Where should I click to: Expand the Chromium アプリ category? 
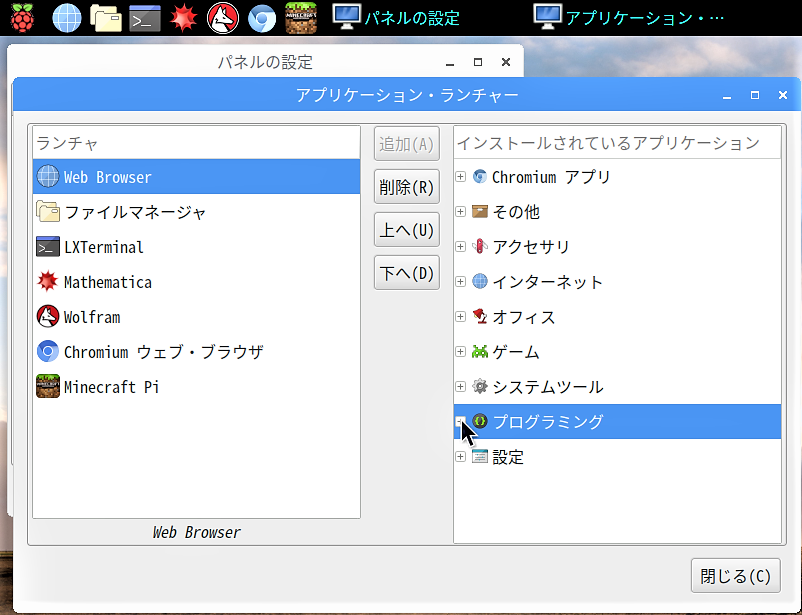coord(460,177)
